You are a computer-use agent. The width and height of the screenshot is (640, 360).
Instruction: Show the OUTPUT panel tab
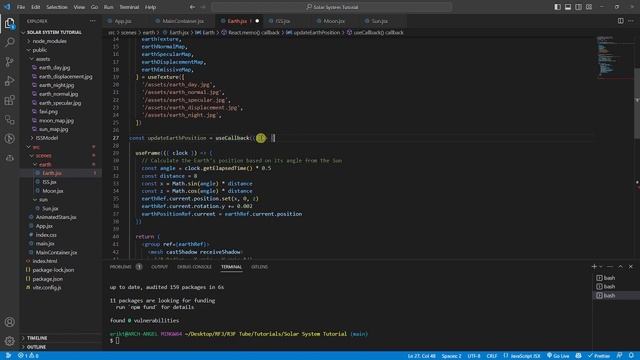pyautogui.click(x=159, y=267)
